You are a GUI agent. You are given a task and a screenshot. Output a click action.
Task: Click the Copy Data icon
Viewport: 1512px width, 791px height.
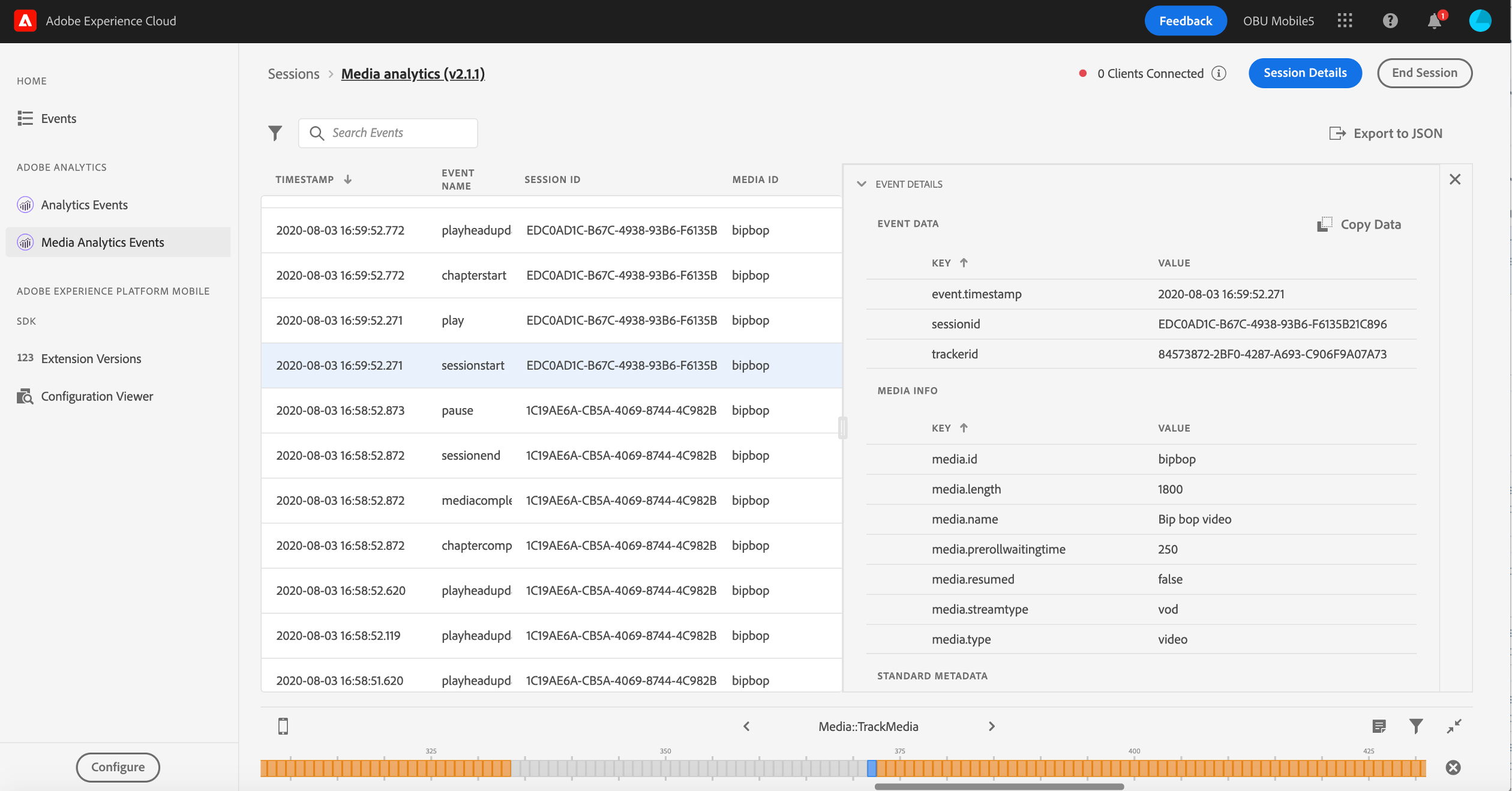[x=1325, y=224]
